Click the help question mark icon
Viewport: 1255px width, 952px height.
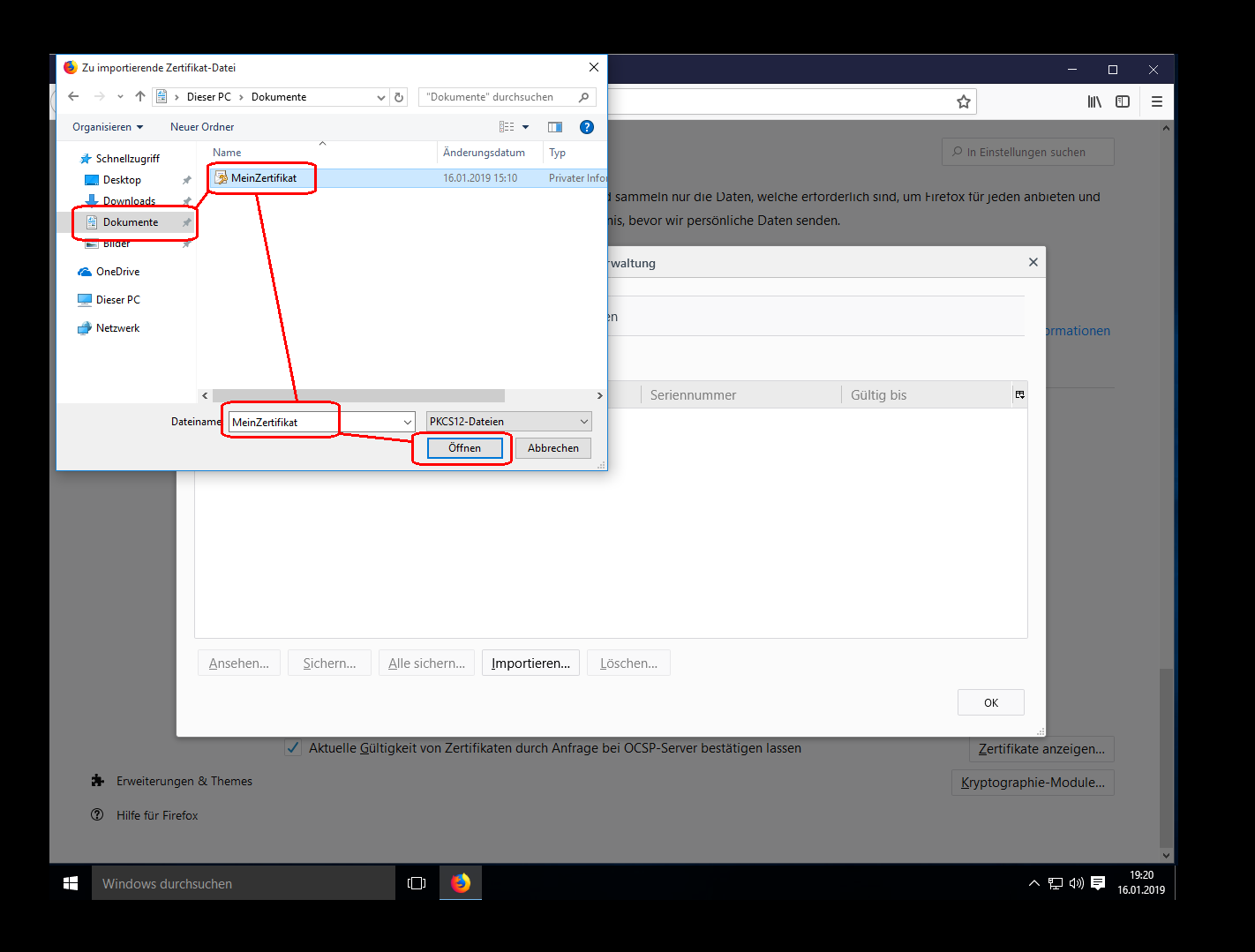click(587, 127)
